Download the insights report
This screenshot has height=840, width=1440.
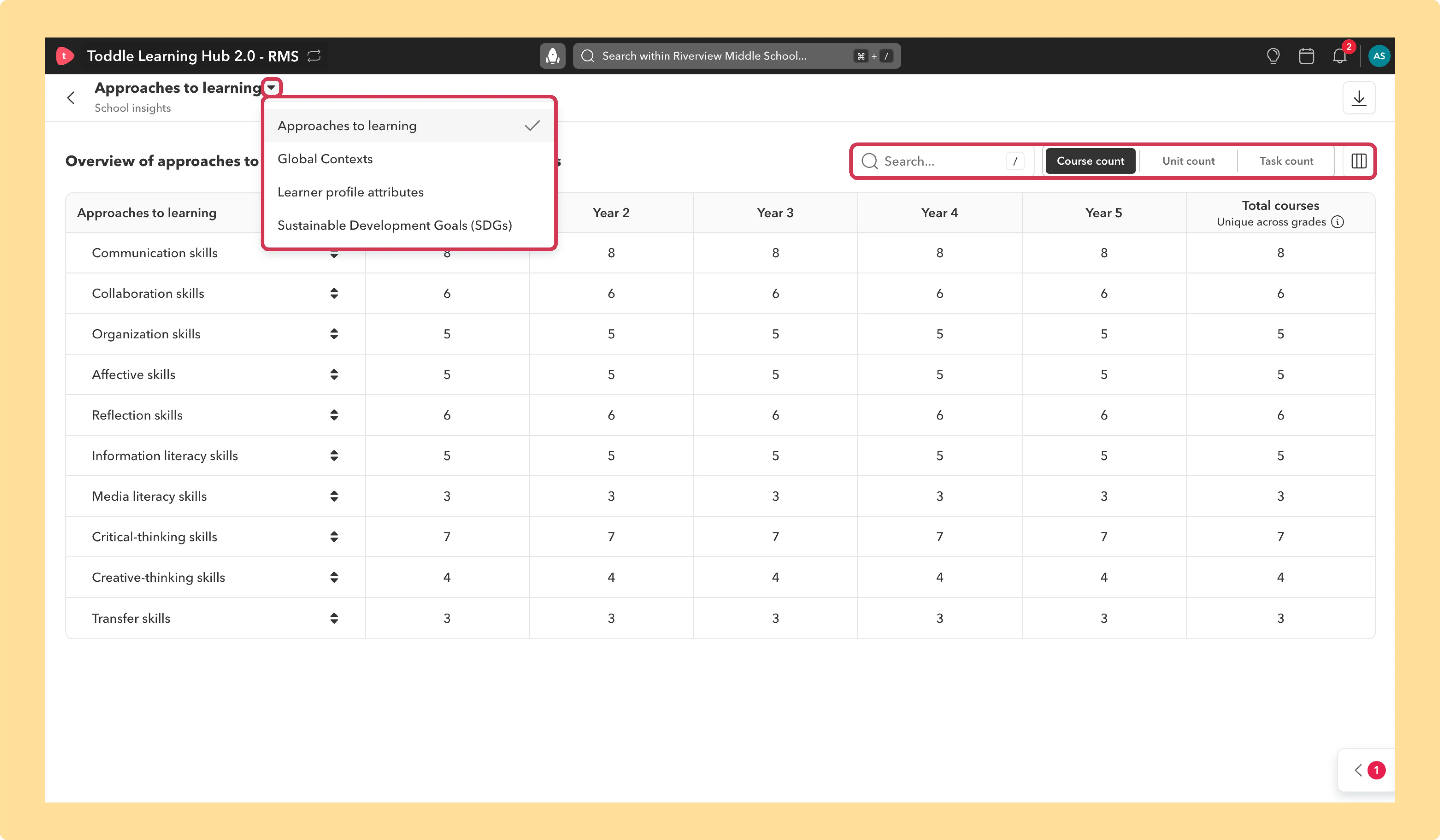click(x=1359, y=98)
